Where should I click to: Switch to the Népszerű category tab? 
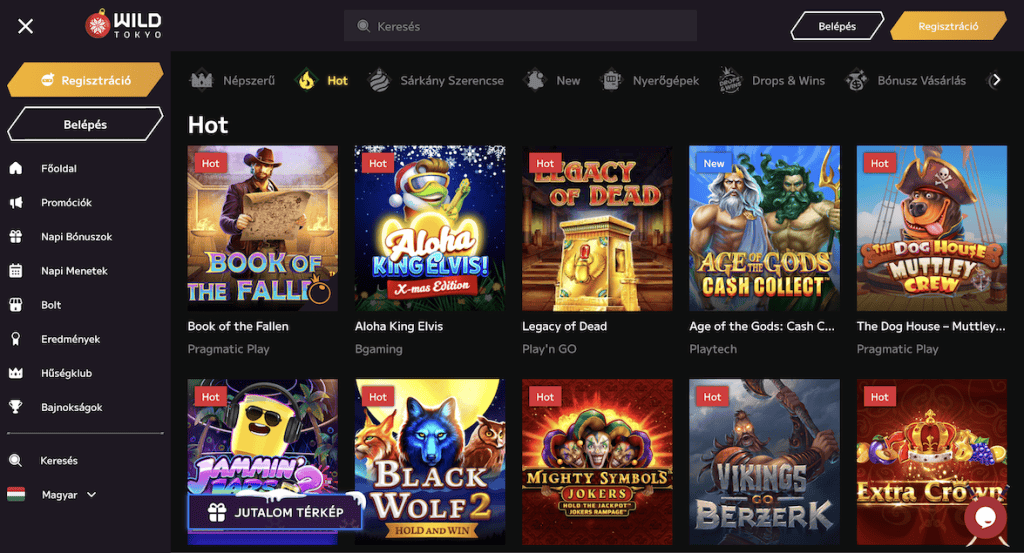click(x=233, y=80)
